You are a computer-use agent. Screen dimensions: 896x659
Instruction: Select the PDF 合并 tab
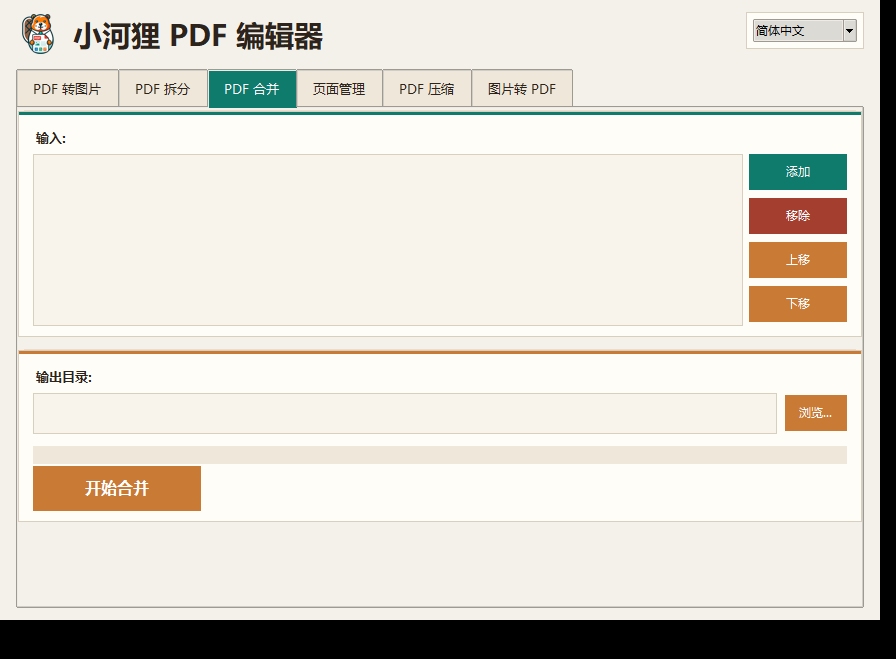click(x=252, y=89)
